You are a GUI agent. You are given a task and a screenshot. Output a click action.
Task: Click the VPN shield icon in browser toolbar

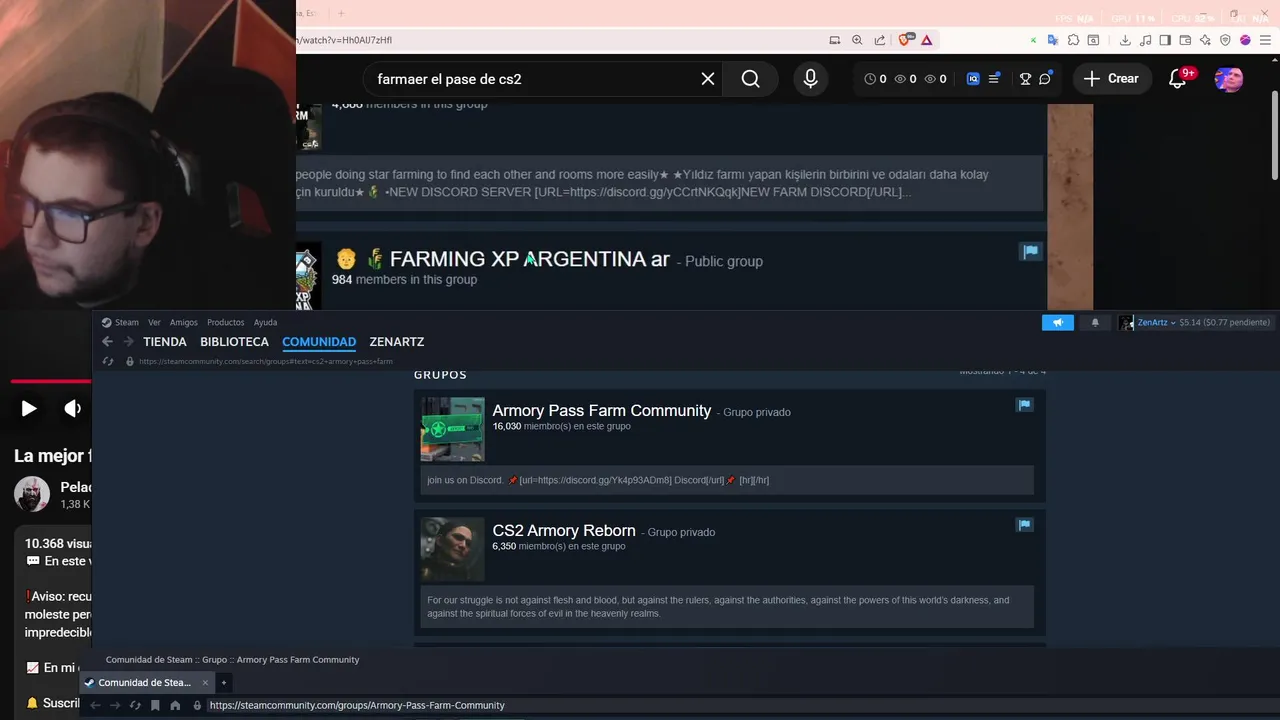point(1225,40)
